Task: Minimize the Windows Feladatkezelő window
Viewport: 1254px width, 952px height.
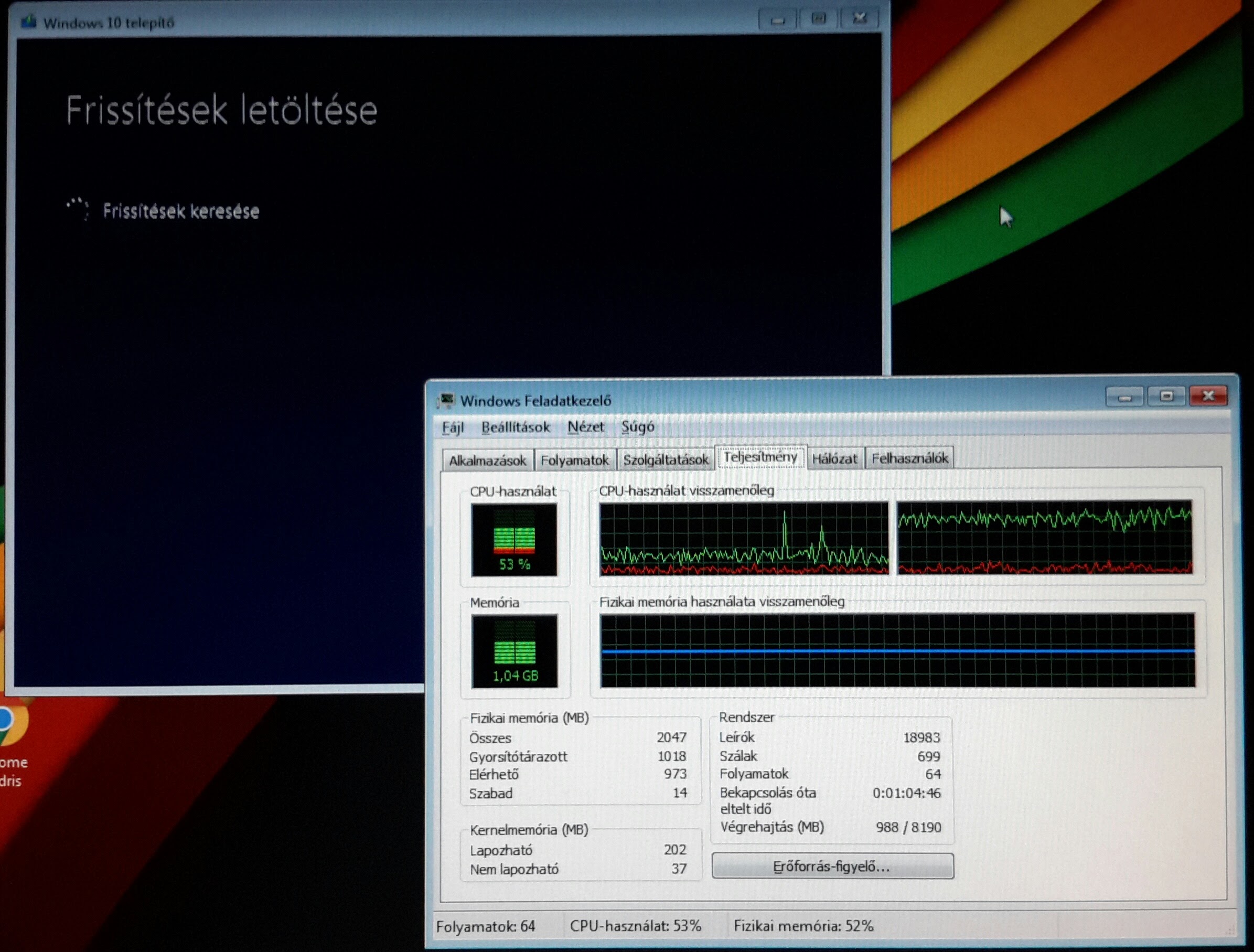Action: [1125, 396]
